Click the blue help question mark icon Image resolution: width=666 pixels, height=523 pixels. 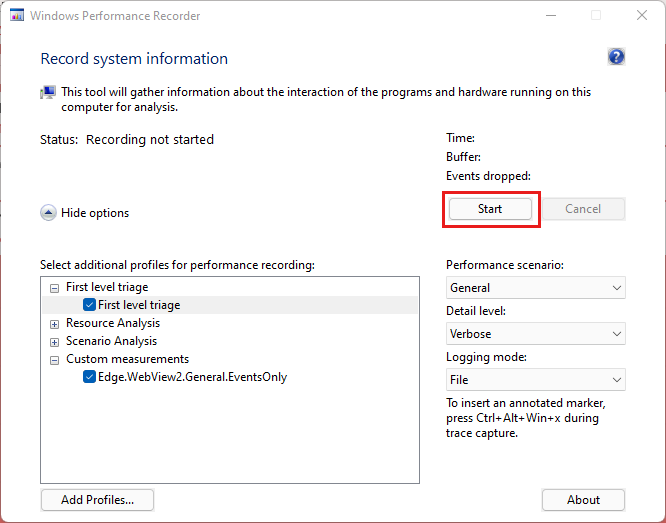[616, 57]
